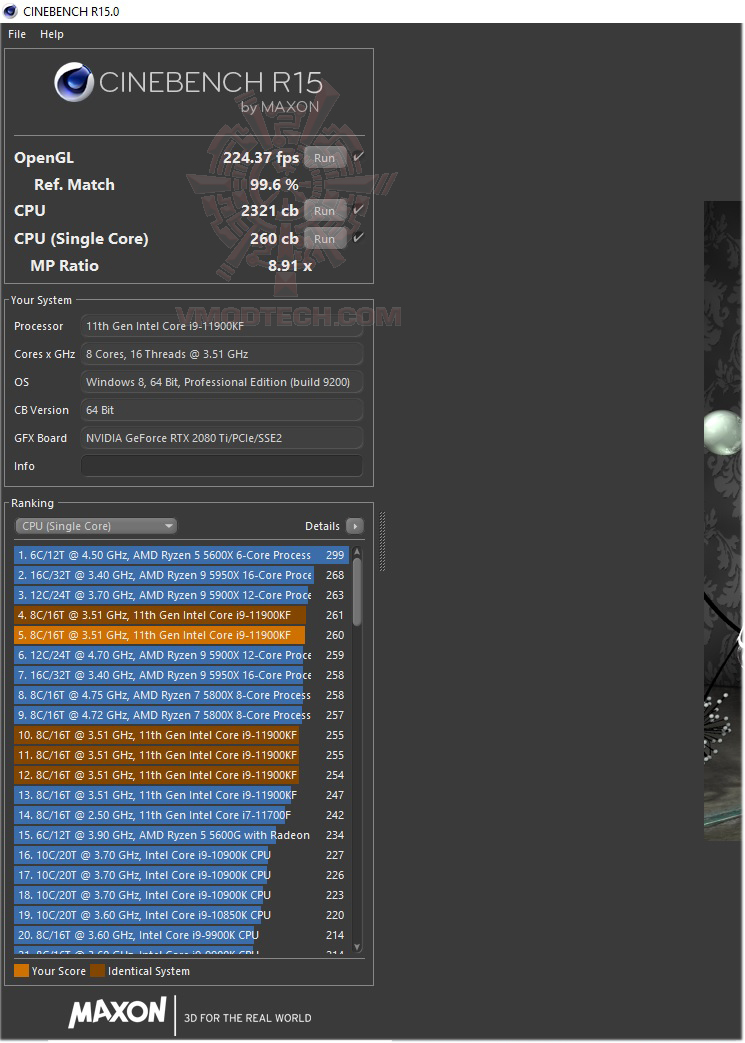This screenshot has height=1043, width=745.
Task: Select rank 13 i9-11900KF entry scoring 247
Action: pyautogui.click(x=181, y=795)
